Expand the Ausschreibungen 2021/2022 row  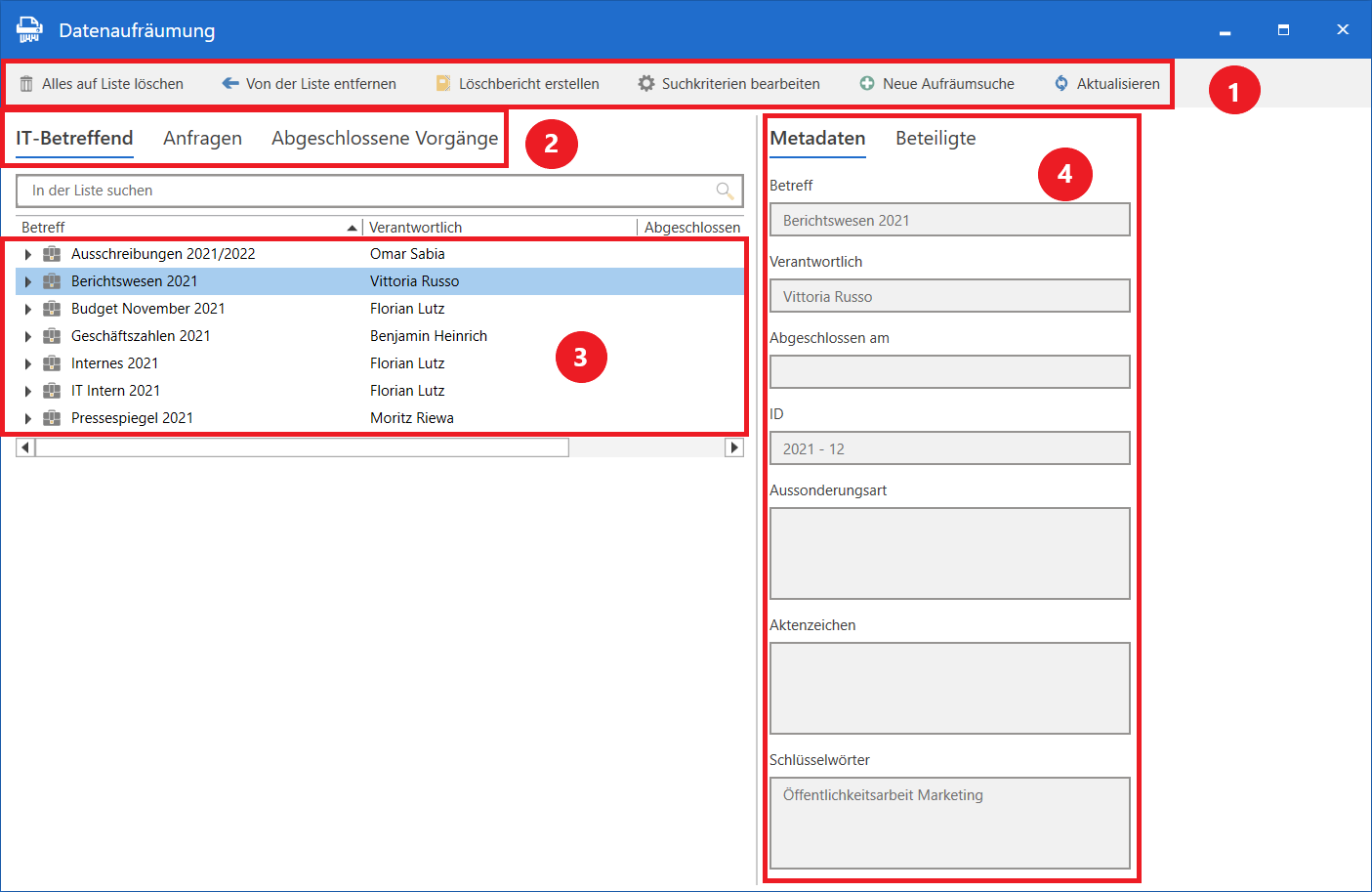tap(28, 254)
